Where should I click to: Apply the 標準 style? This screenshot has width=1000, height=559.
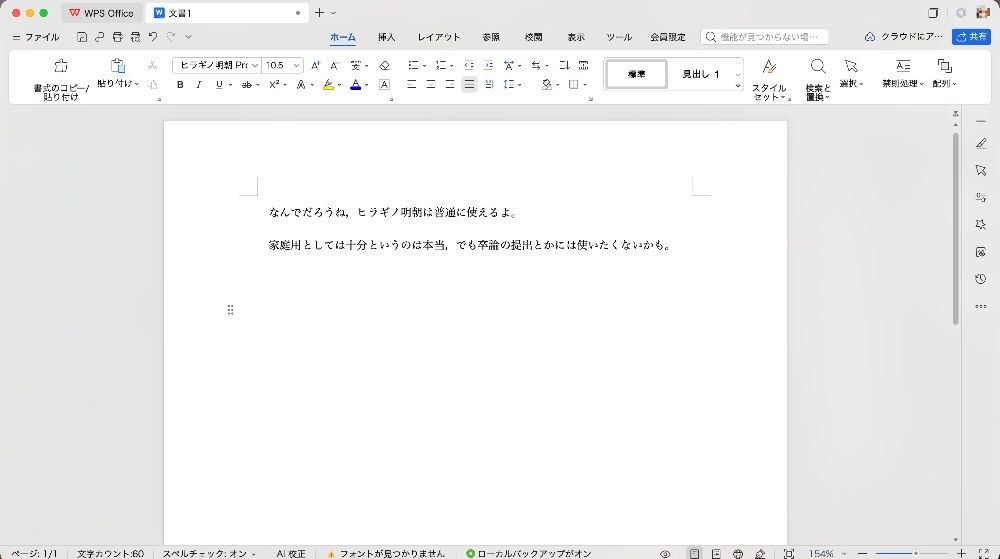click(x=636, y=75)
